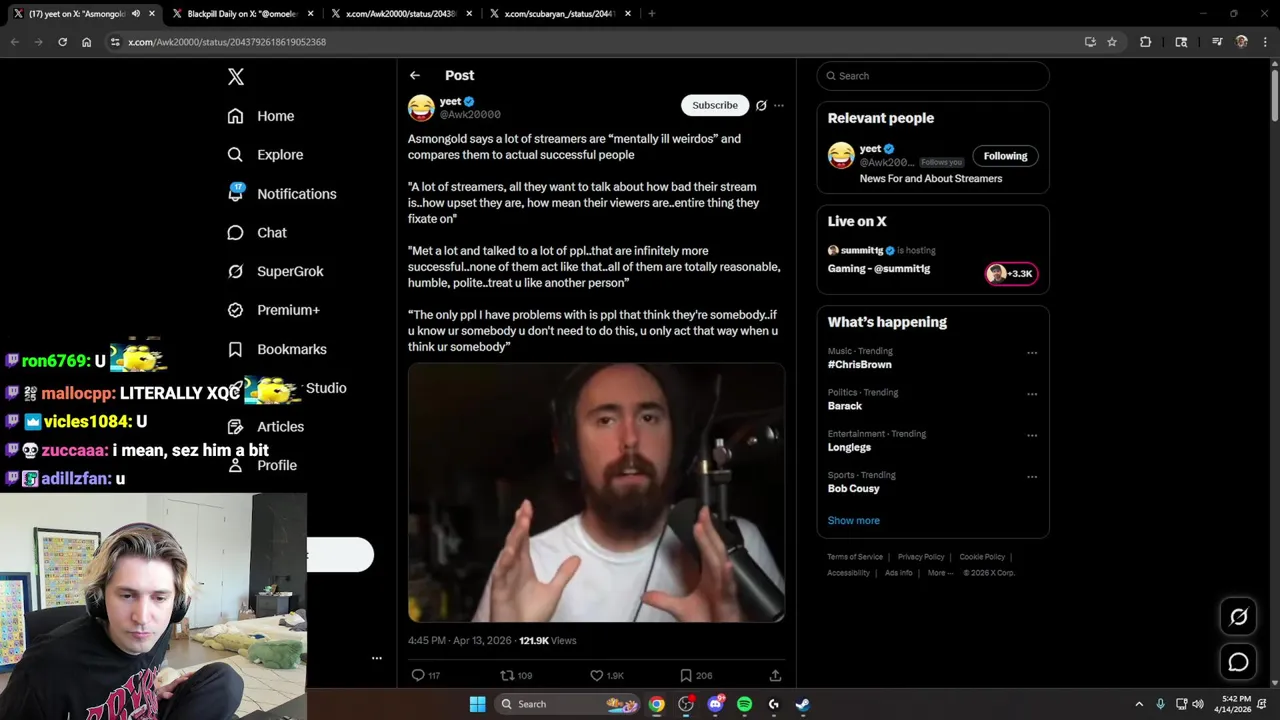Open more options for Barack trend
1280x720 pixels.
pos(1032,394)
